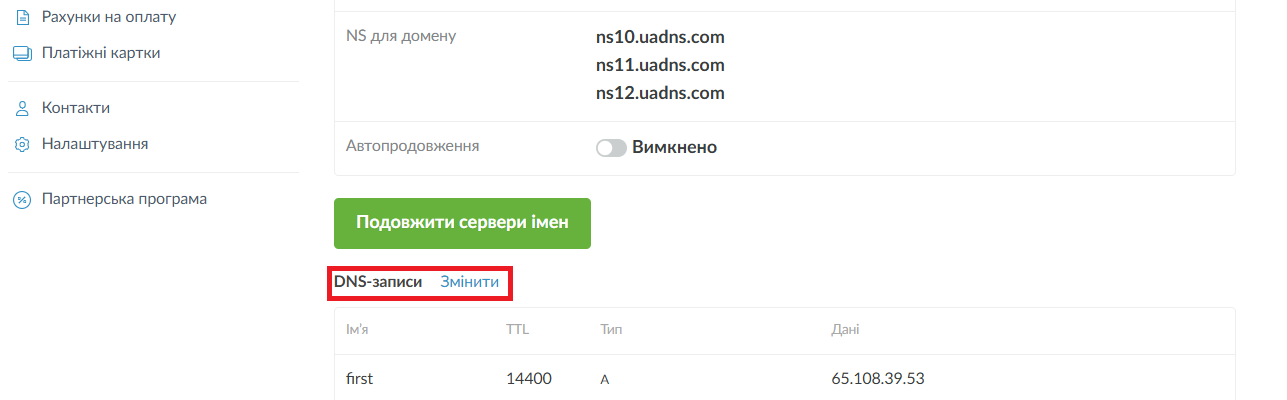Click the gear icon beside Налаштування
The width and height of the screenshot is (1287, 400).
pyautogui.click(x=22, y=144)
